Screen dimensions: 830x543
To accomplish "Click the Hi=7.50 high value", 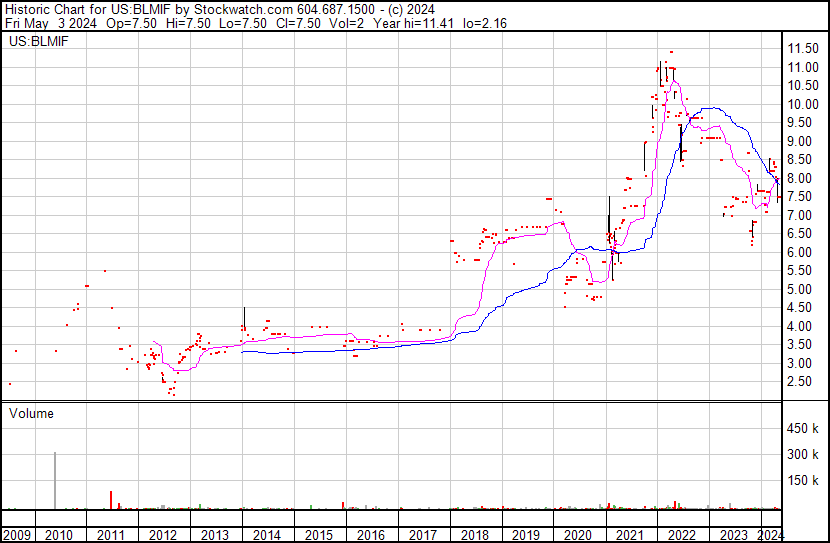I will [x=188, y=24].
